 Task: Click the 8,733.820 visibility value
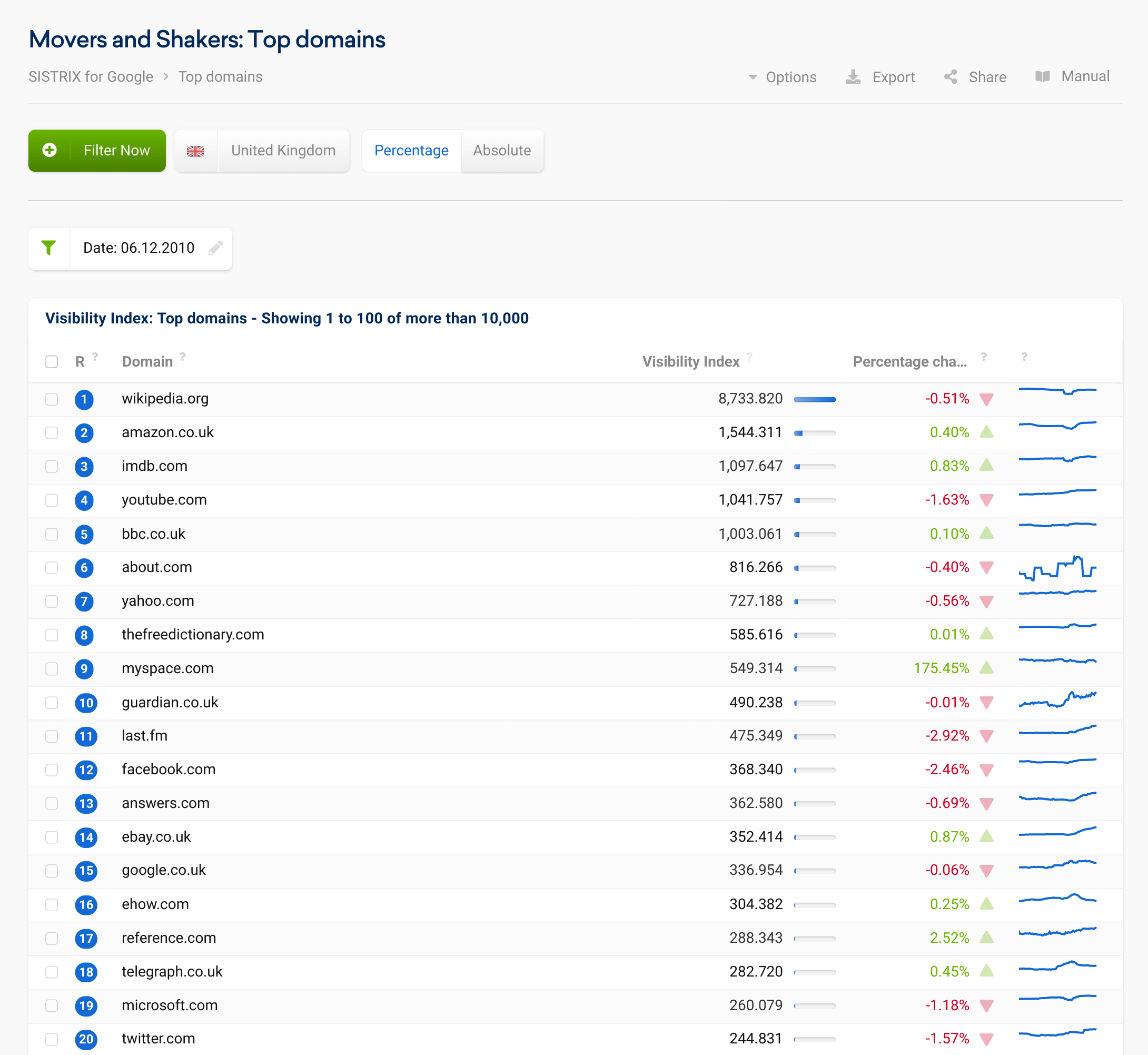[750, 399]
